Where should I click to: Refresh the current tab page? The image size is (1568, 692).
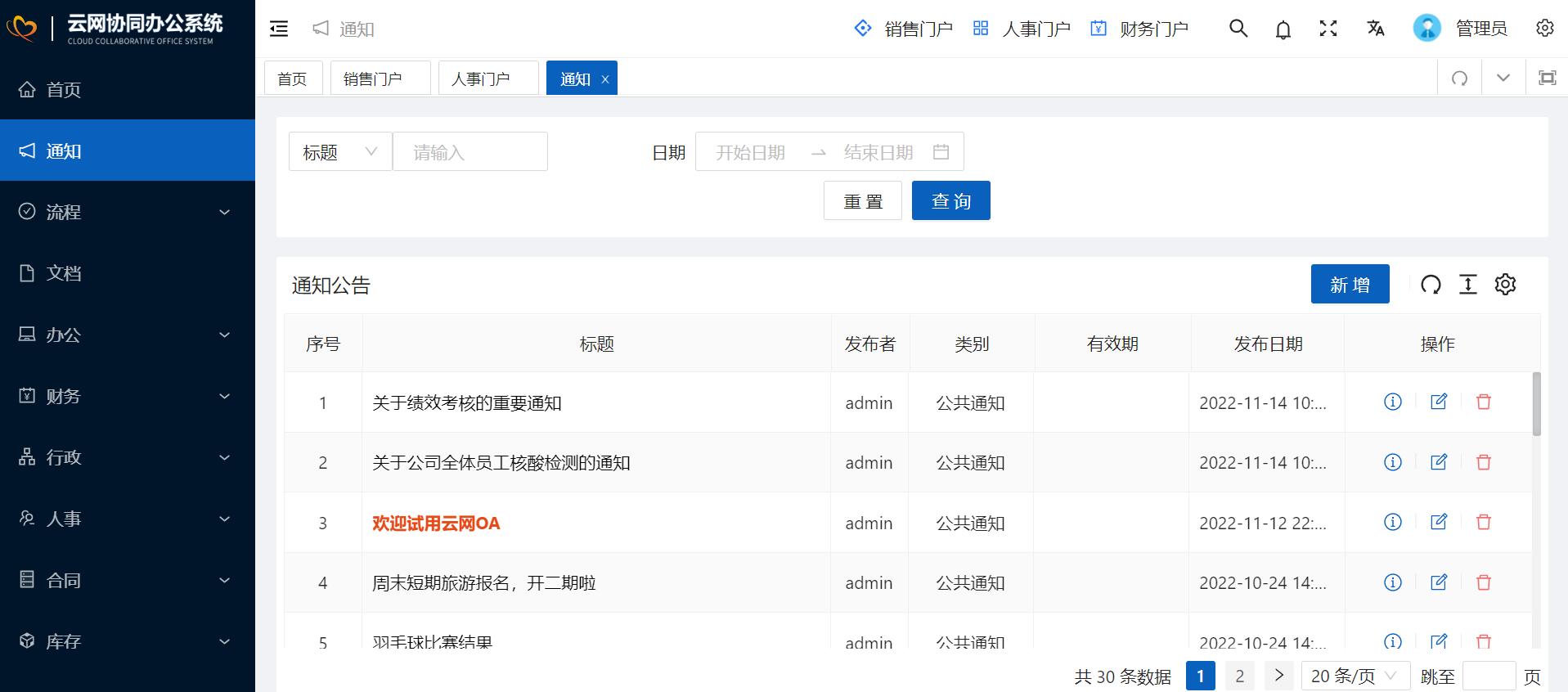(1459, 79)
